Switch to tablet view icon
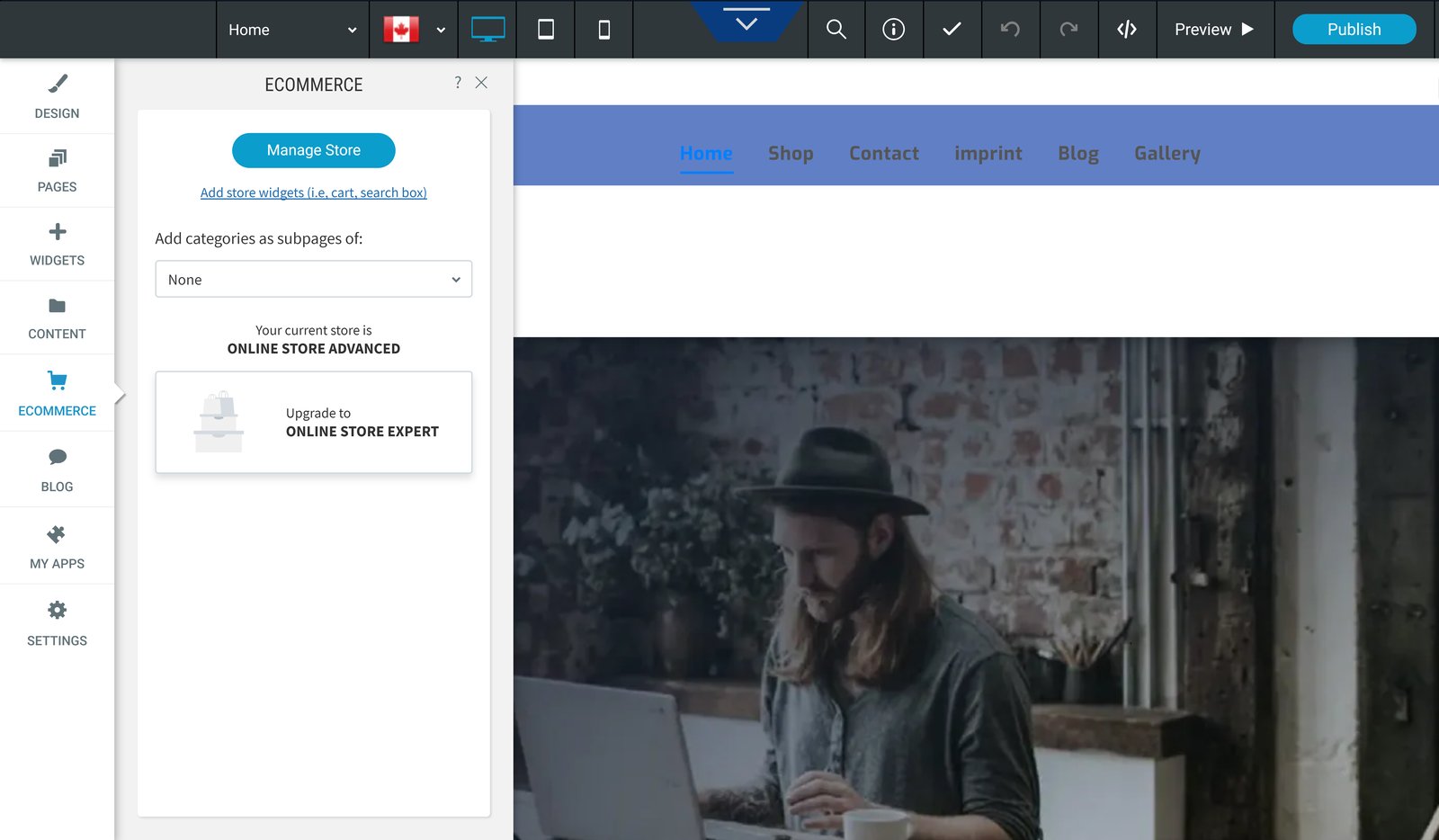1439x840 pixels. tap(546, 30)
